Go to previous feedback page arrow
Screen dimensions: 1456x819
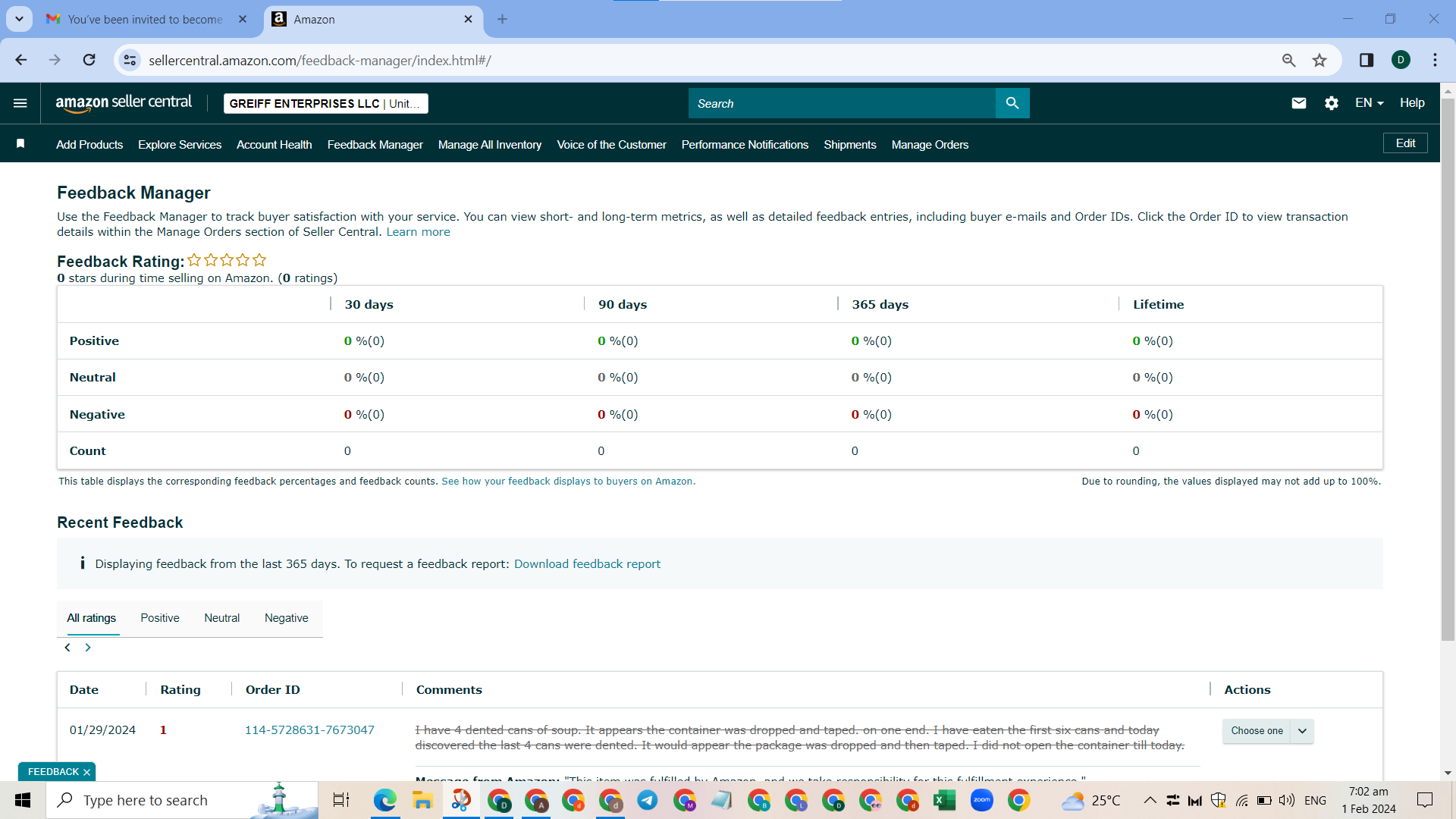[67, 648]
